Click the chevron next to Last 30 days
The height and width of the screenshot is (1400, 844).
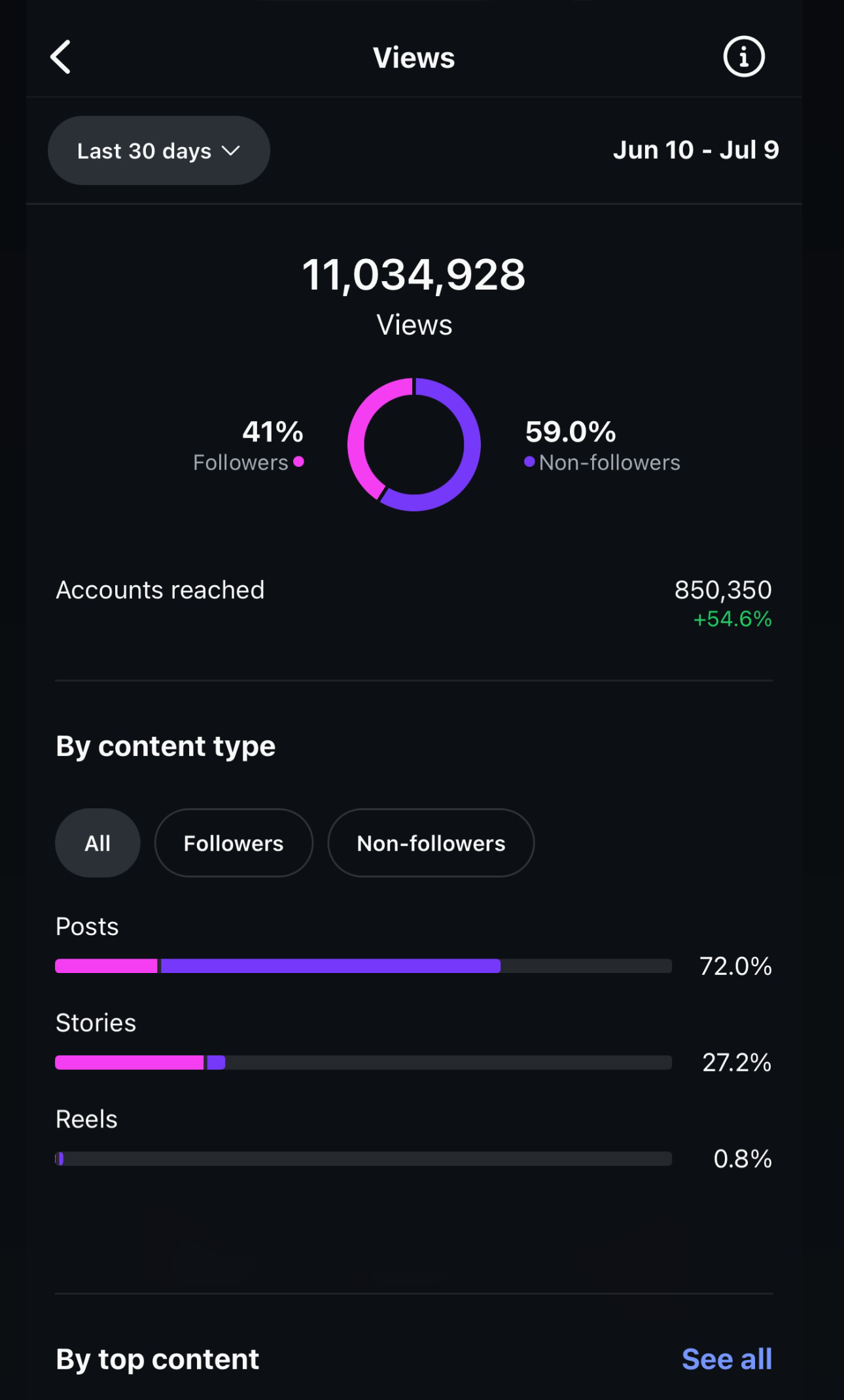[x=231, y=150]
